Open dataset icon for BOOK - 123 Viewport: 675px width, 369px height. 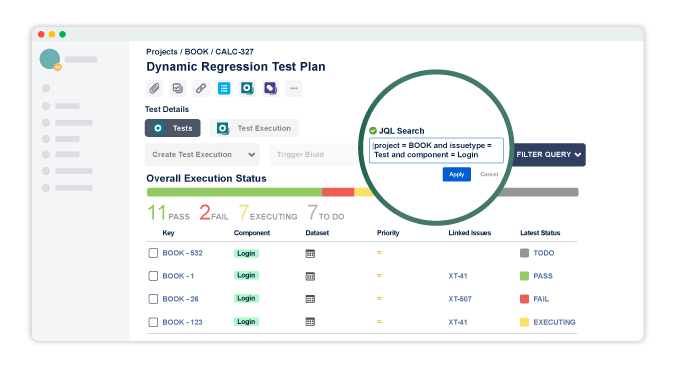pos(310,322)
